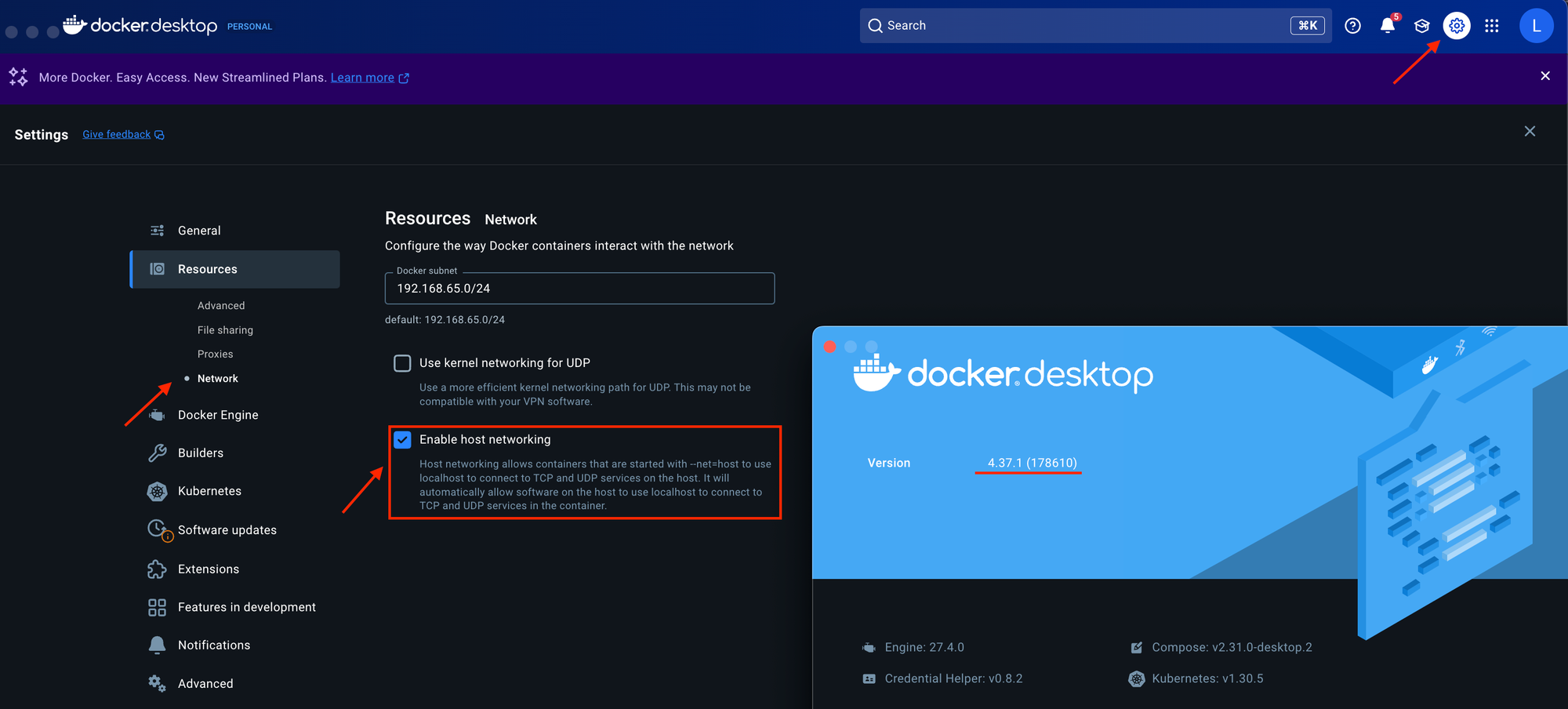Click version 4.37.1 (178610) text

point(1032,463)
